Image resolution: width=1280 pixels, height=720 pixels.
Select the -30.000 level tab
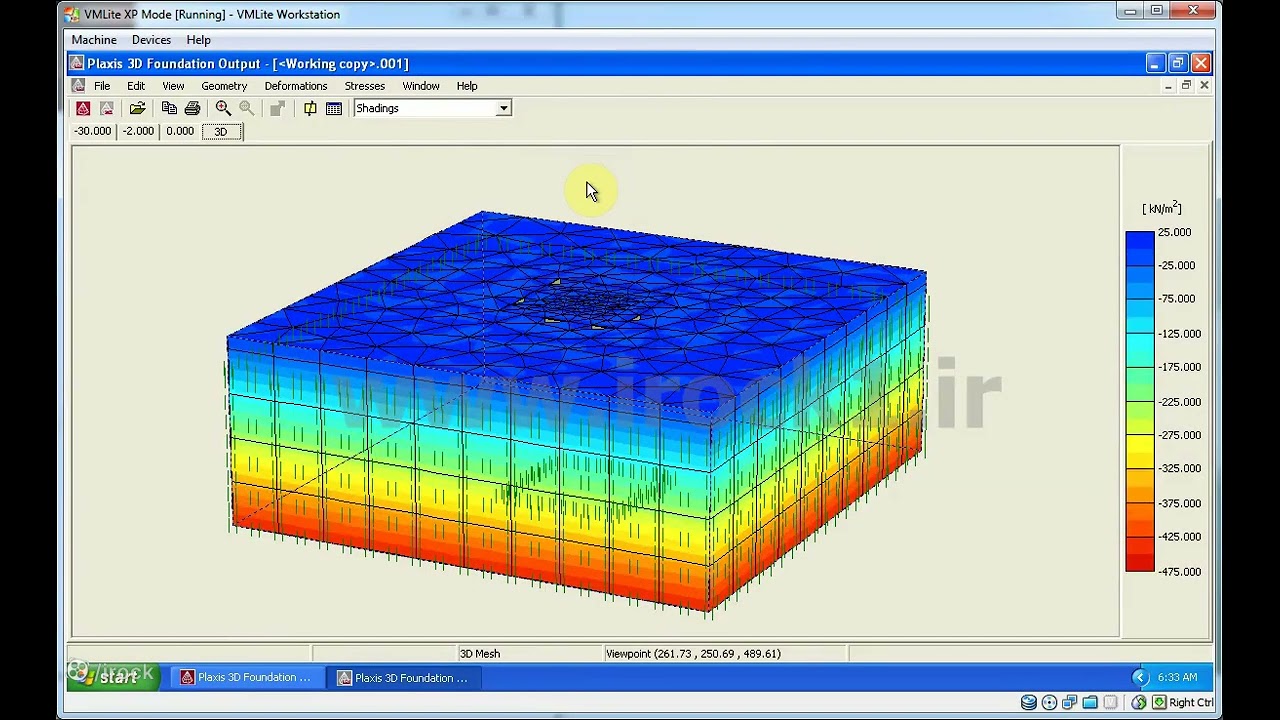(x=93, y=131)
